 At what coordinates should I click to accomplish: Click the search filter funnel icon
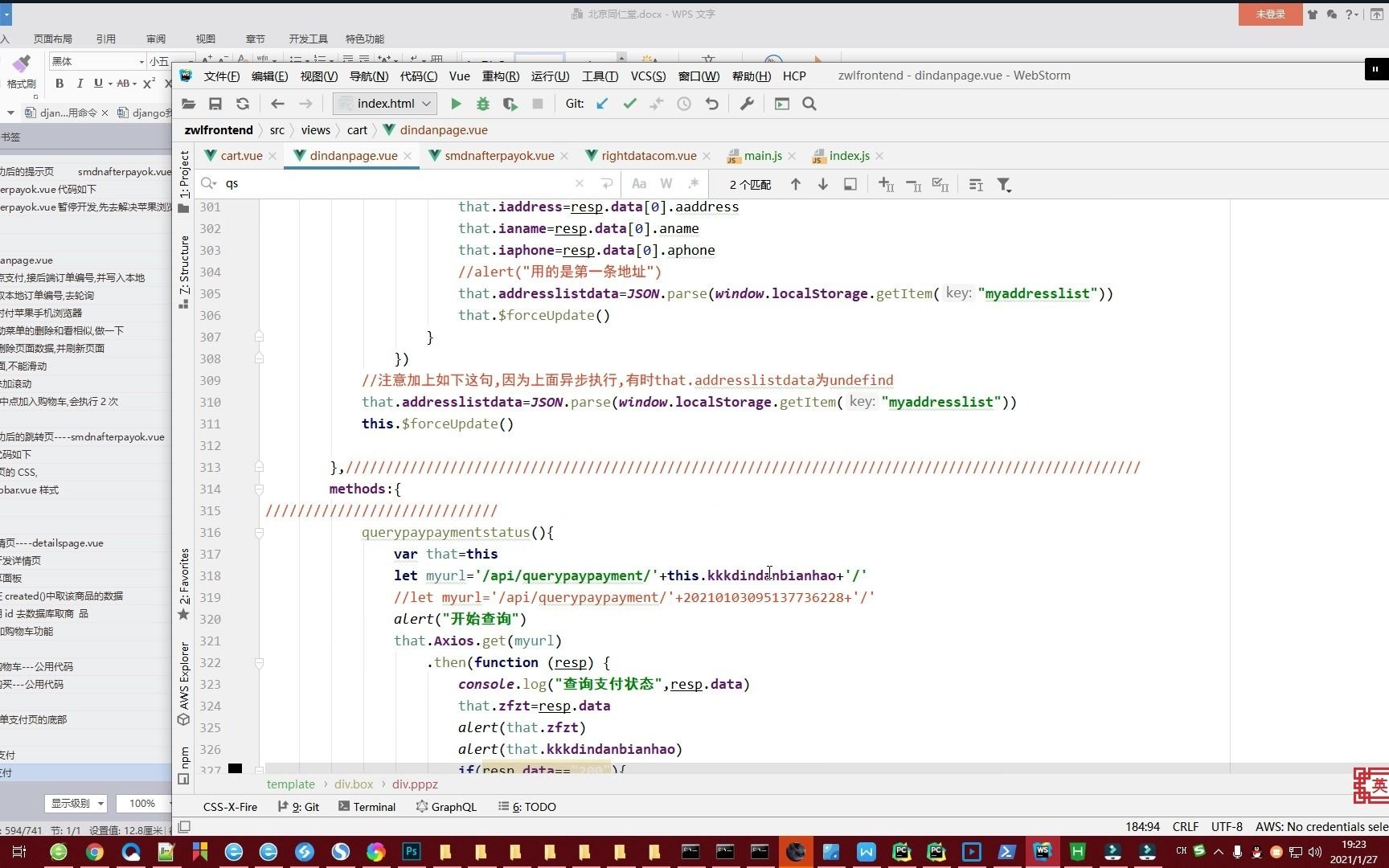point(1004,184)
